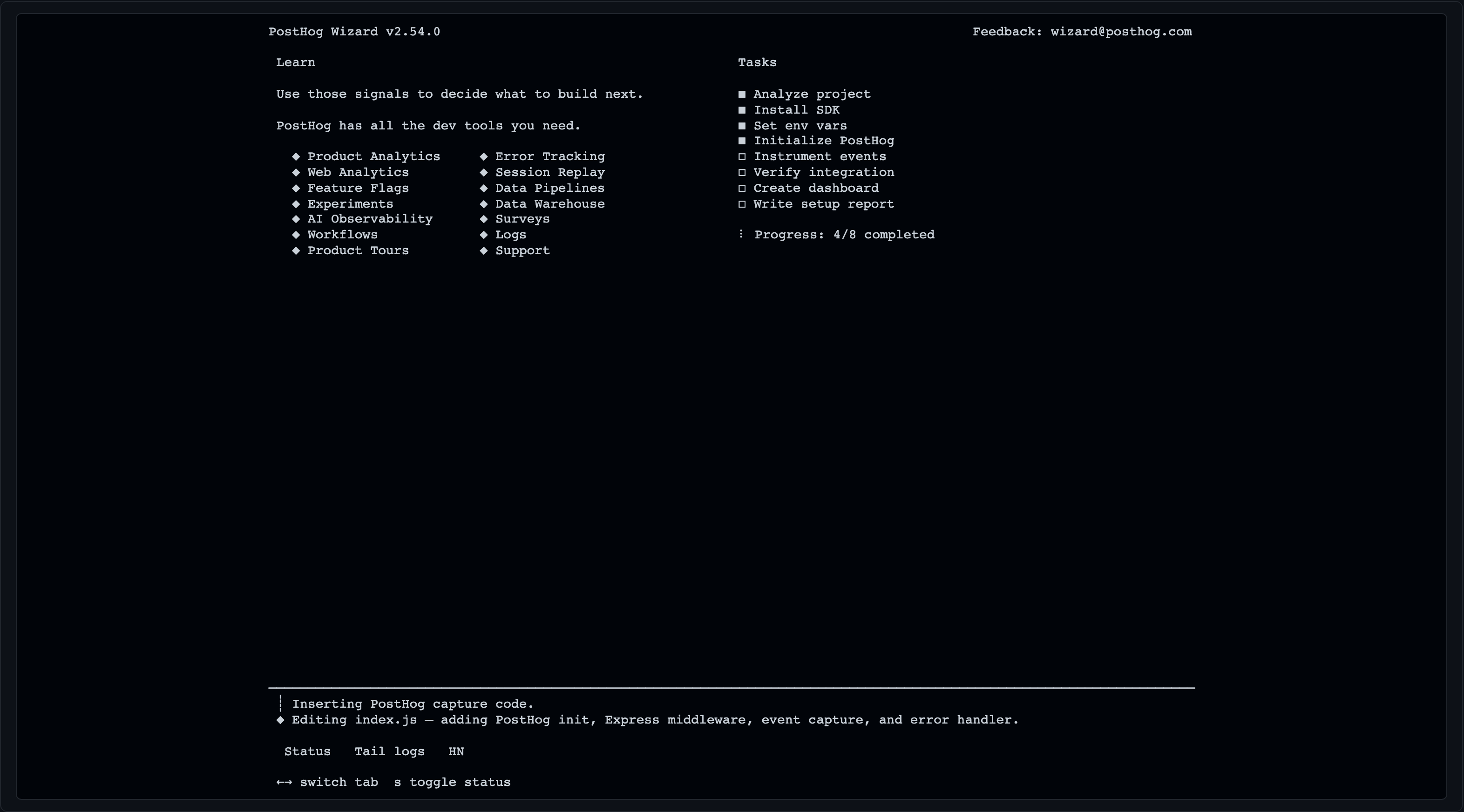Click the filled checkbox beside Initialize PostHog

[742, 141]
